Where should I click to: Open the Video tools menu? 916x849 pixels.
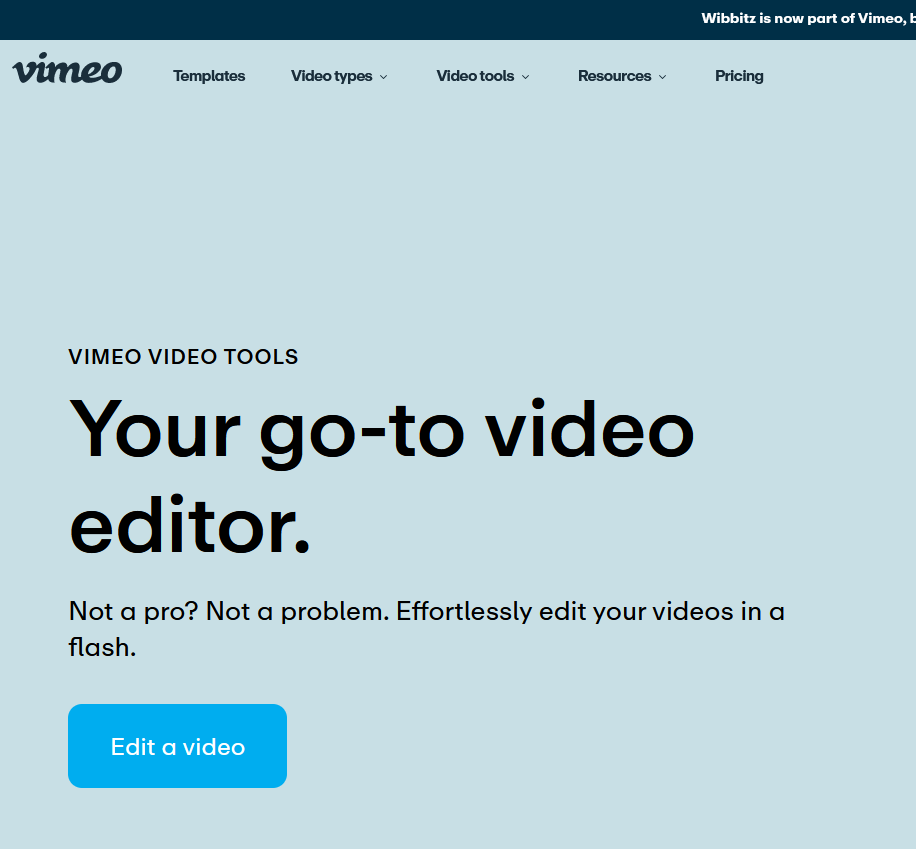(x=475, y=76)
